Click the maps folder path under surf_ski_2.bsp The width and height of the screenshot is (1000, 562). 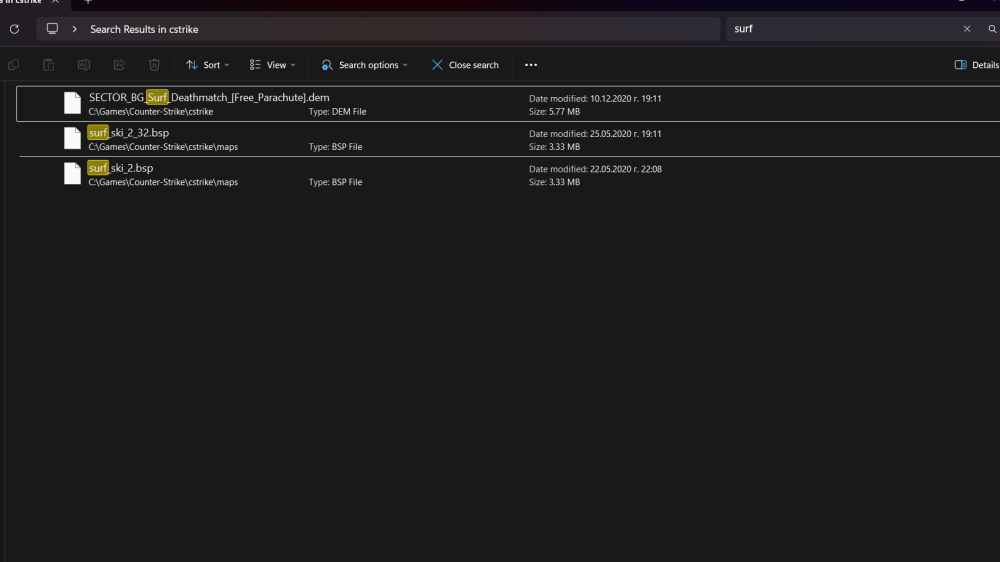(163, 182)
